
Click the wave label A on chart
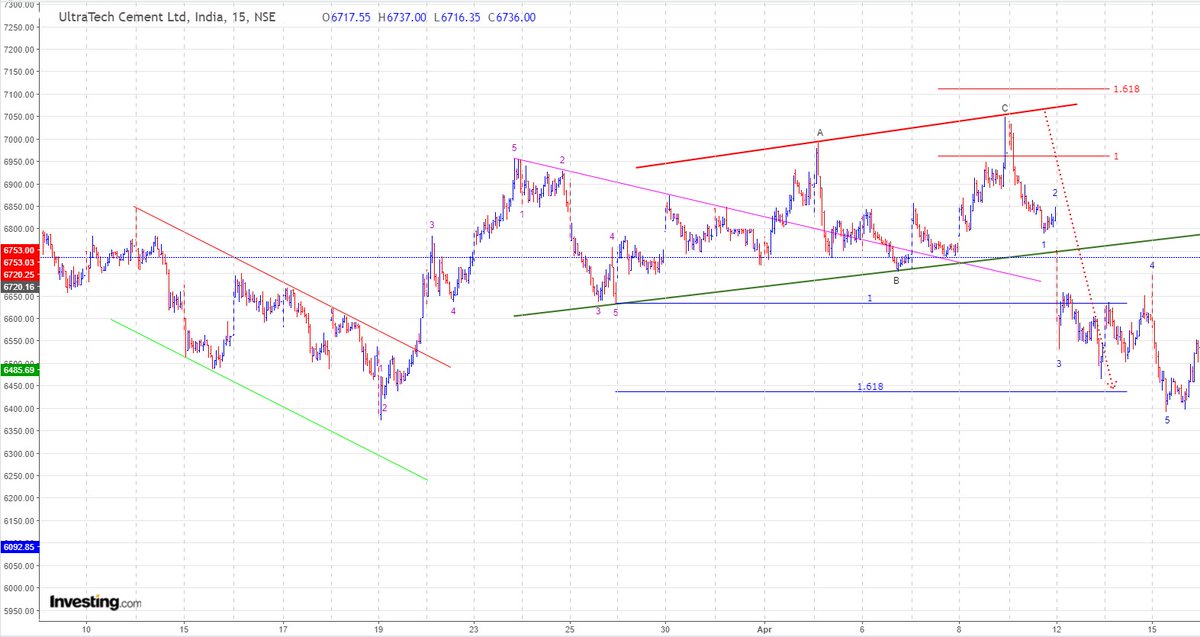click(x=820, y=132)
